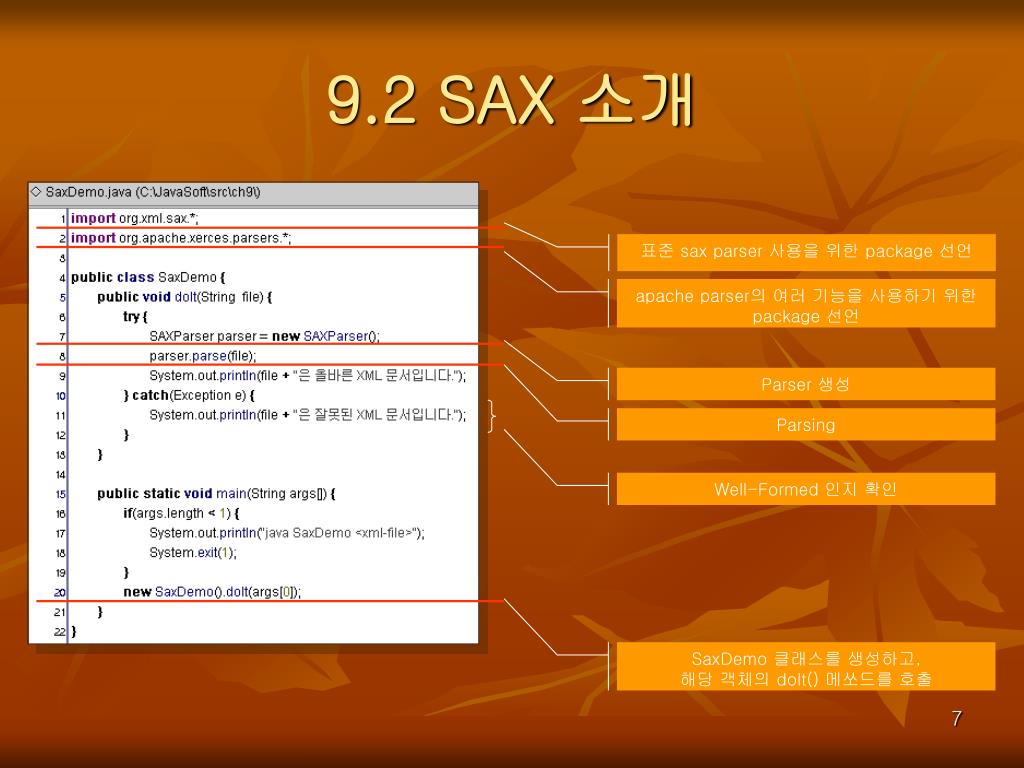
Task: Click code line 'import org.xml.sax.*;'
Action: (135, 218)
